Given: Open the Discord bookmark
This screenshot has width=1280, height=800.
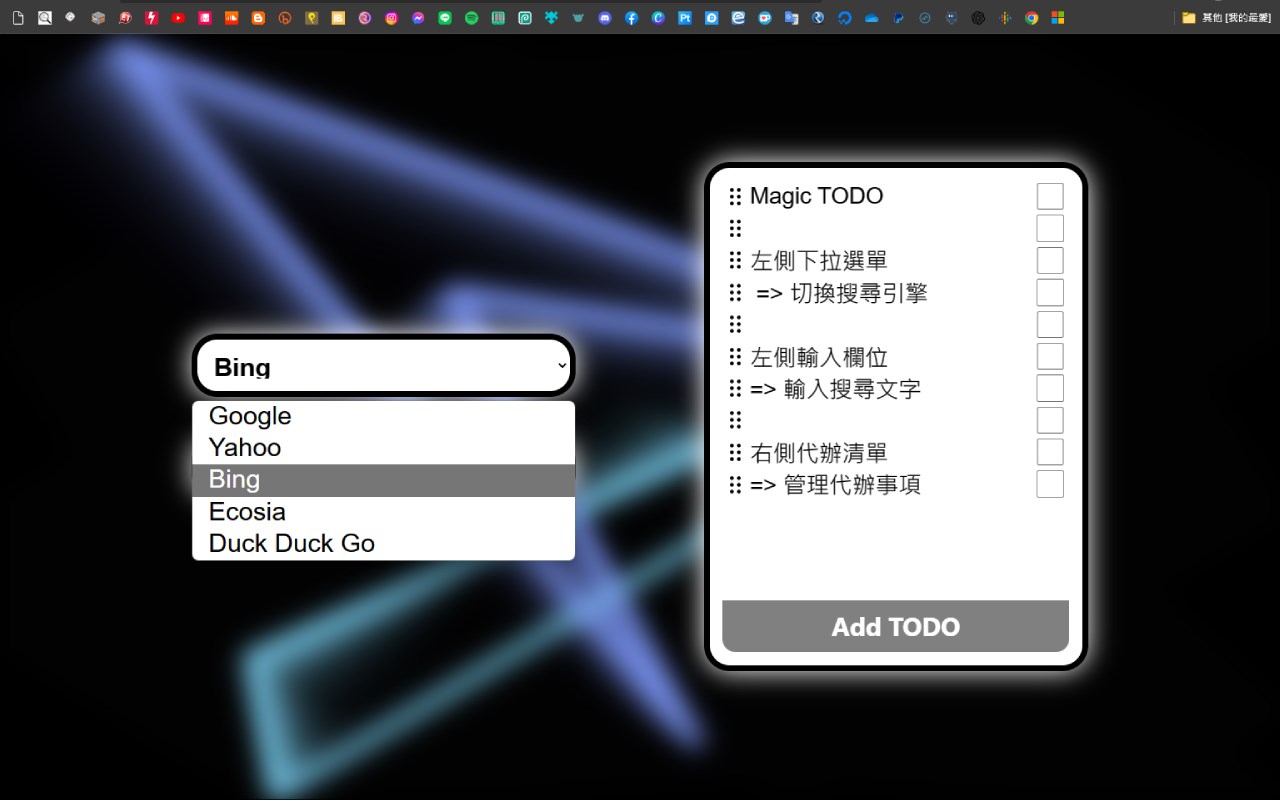Looking at the screenshot, I should point(605,18).
